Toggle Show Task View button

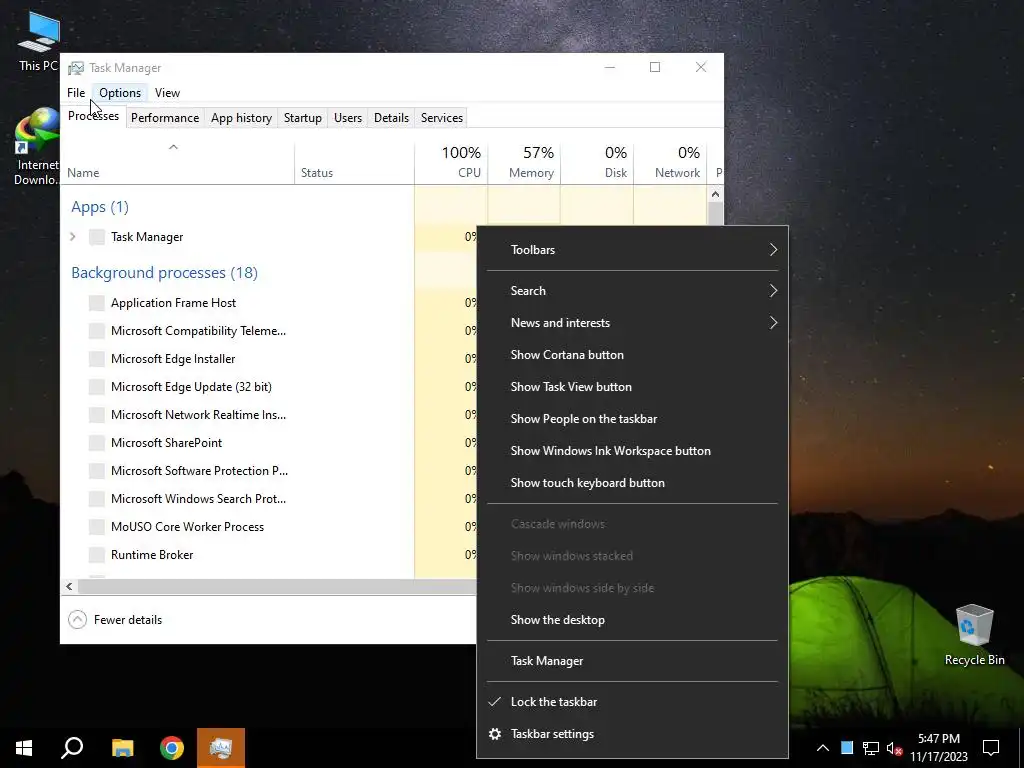(x=632, y=387)
